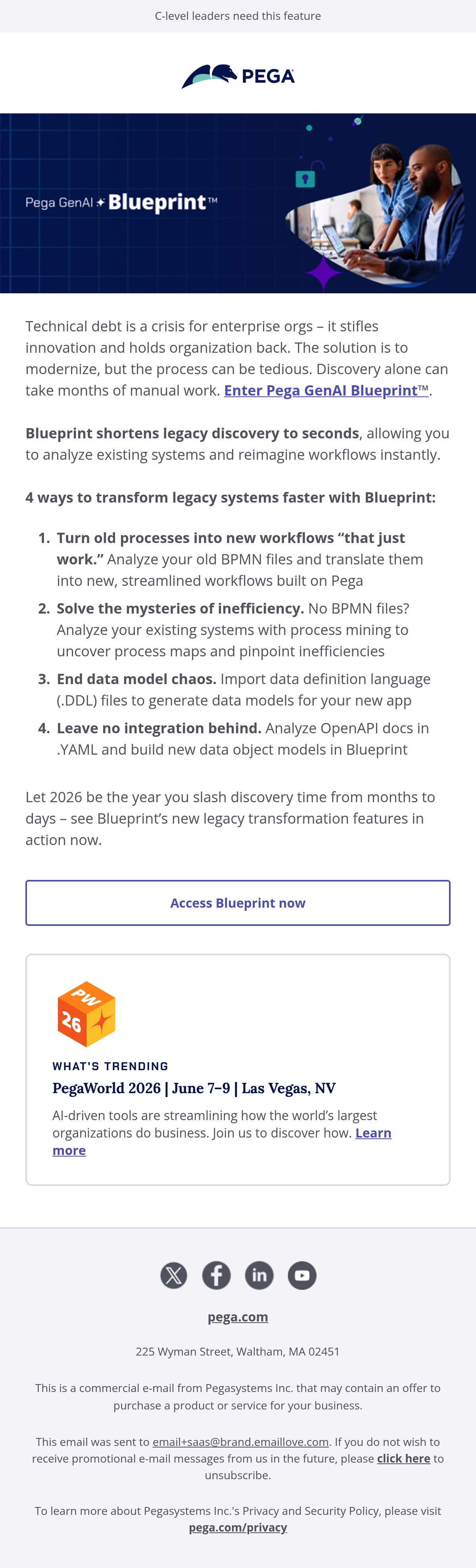Follow the Learn more link

coord(222,1141)
